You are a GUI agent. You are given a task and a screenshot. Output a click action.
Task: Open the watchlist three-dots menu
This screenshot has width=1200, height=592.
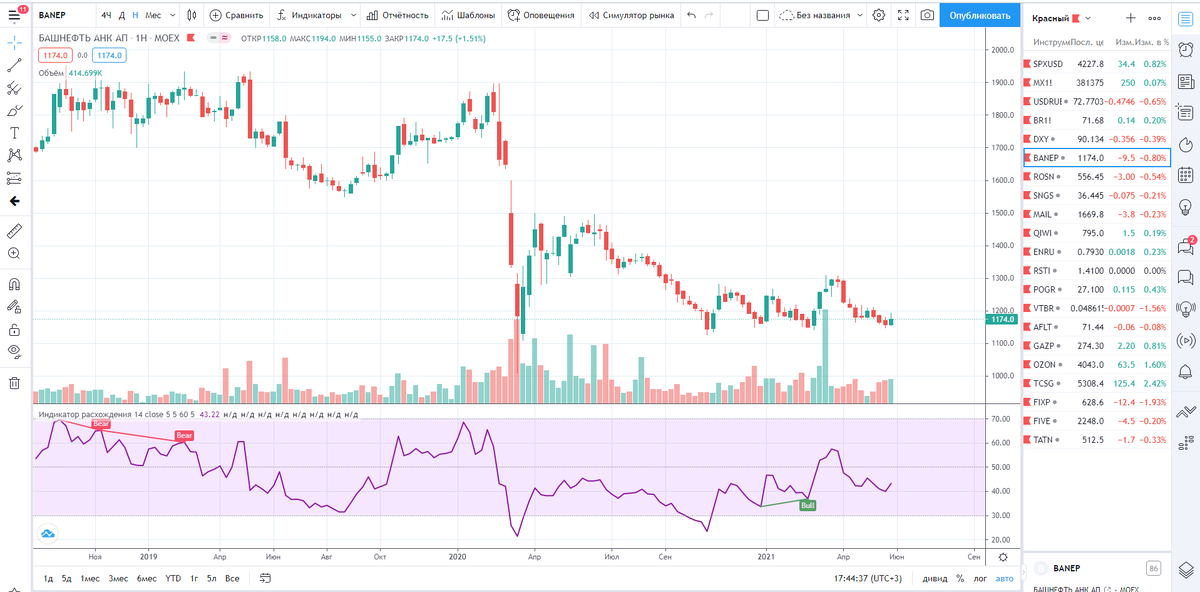1156,19
